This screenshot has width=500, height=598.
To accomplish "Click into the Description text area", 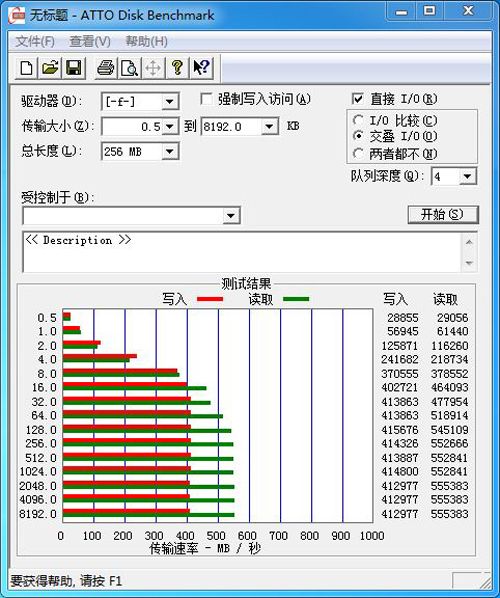I will pos(242,252).
